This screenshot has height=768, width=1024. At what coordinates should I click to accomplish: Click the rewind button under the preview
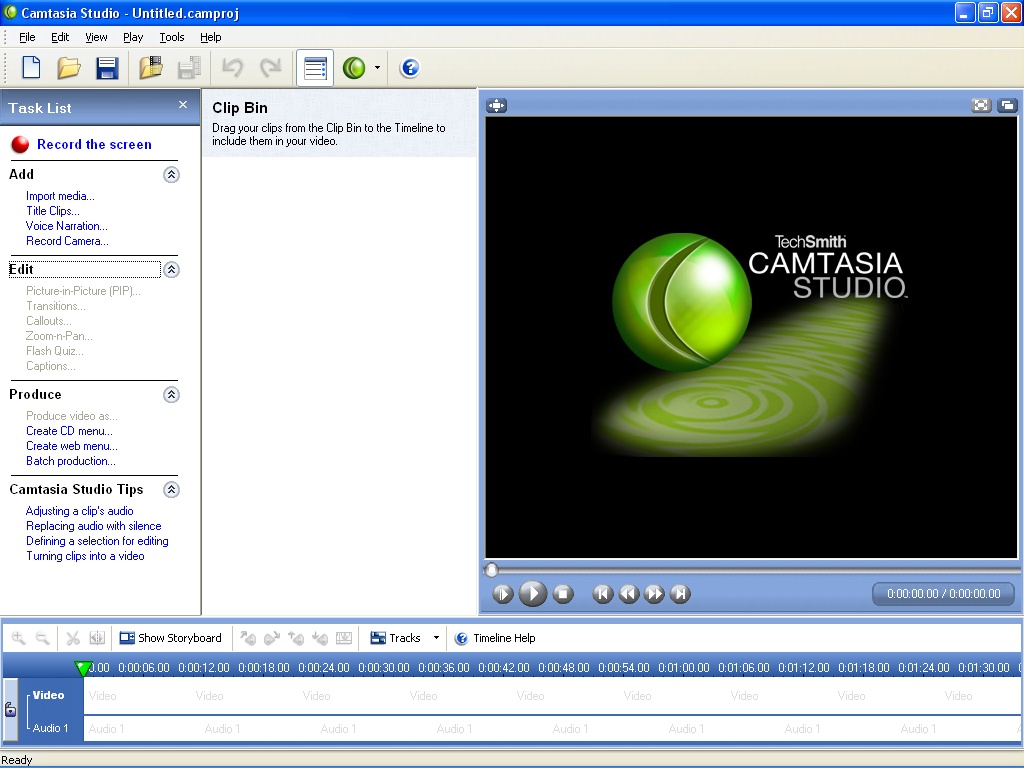coord(629,594)
